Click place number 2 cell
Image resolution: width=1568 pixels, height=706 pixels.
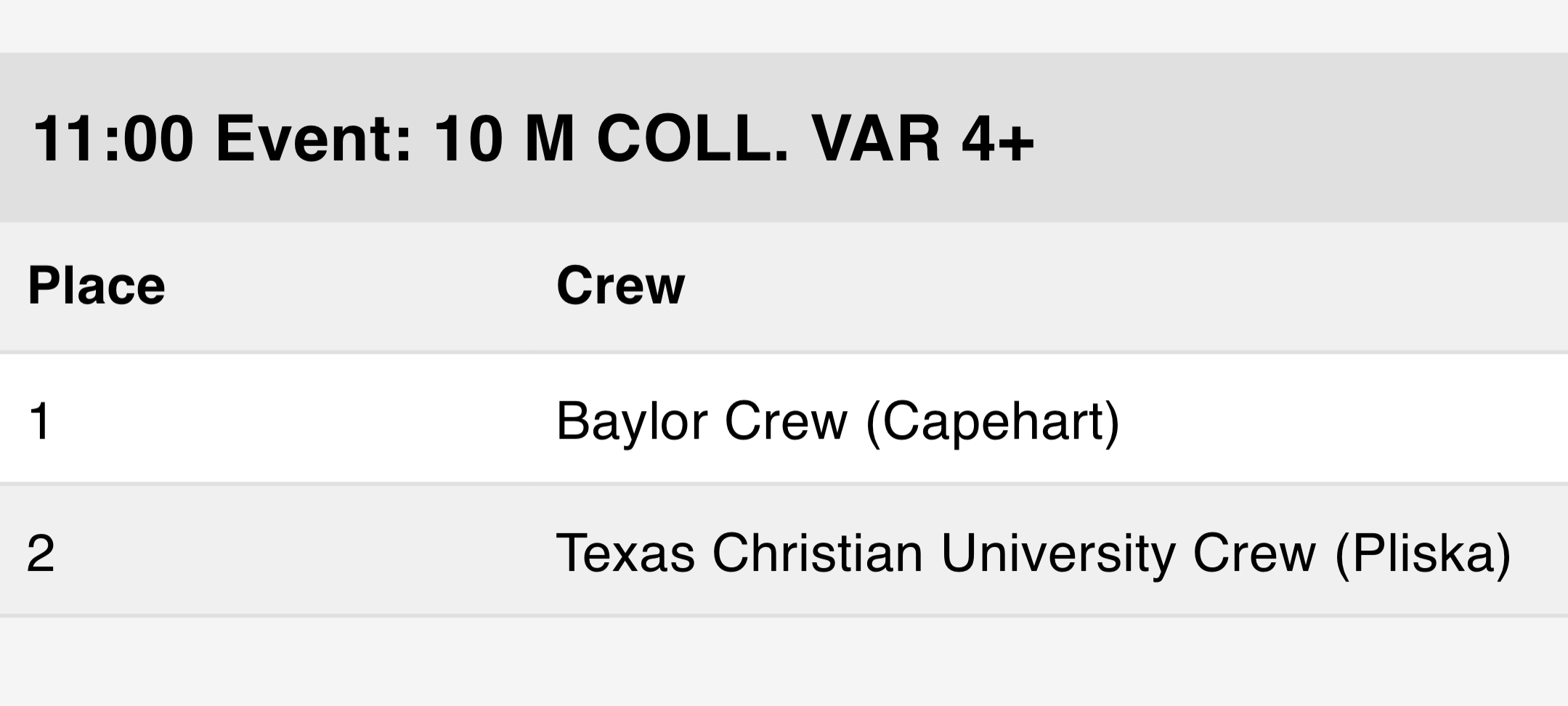coord(41,553)
